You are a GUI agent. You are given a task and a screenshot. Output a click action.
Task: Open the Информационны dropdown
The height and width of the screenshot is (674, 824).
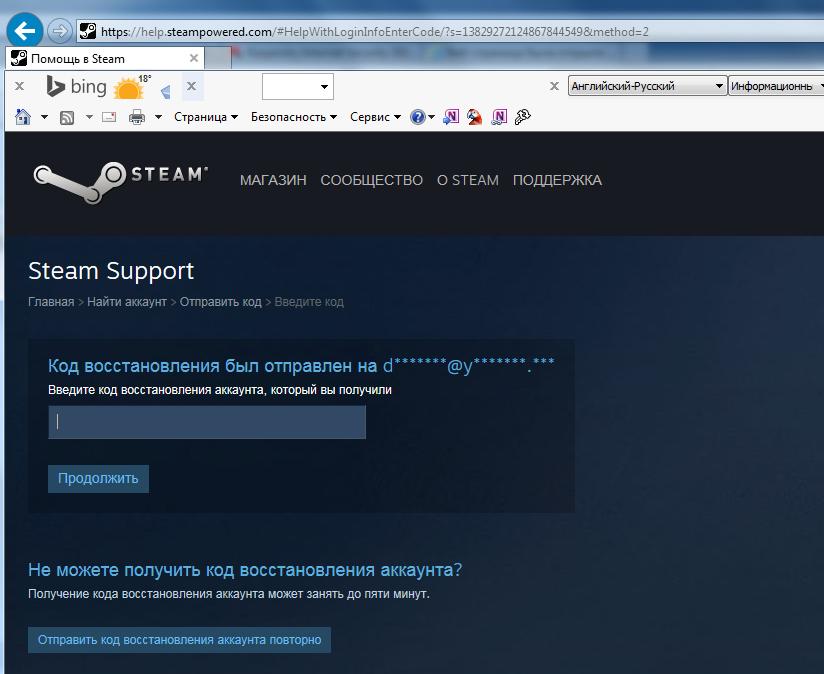[777, 86]
